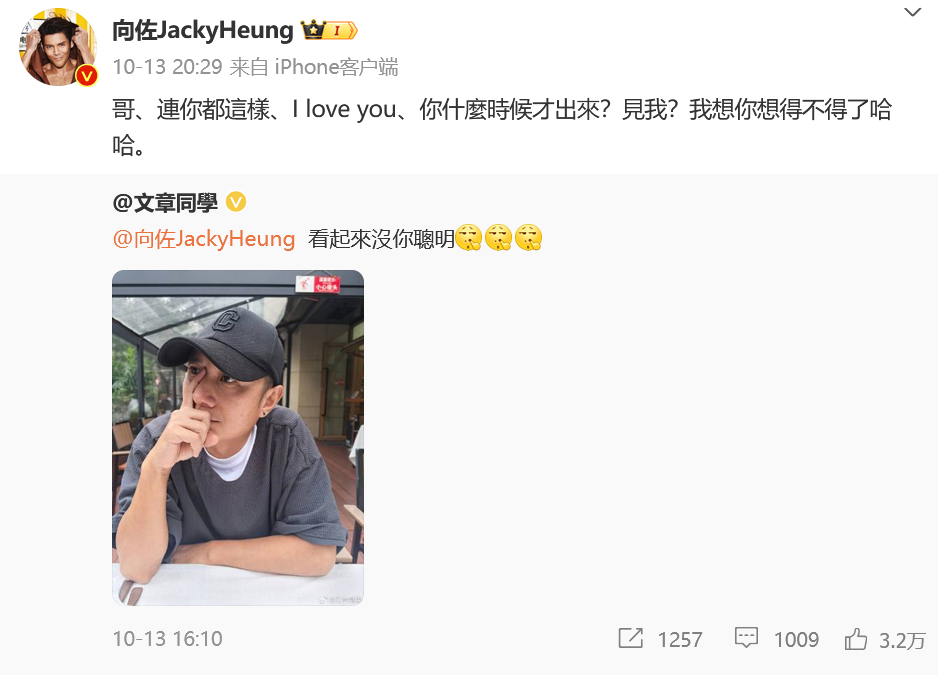Click the repost share icon

pos(631,638)
